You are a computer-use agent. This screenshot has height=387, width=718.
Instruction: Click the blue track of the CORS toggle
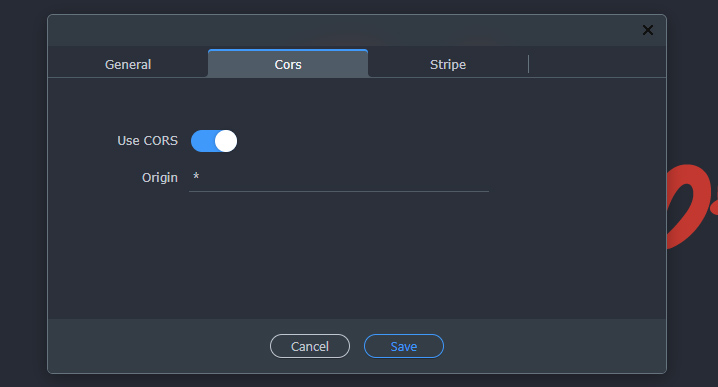202,141
